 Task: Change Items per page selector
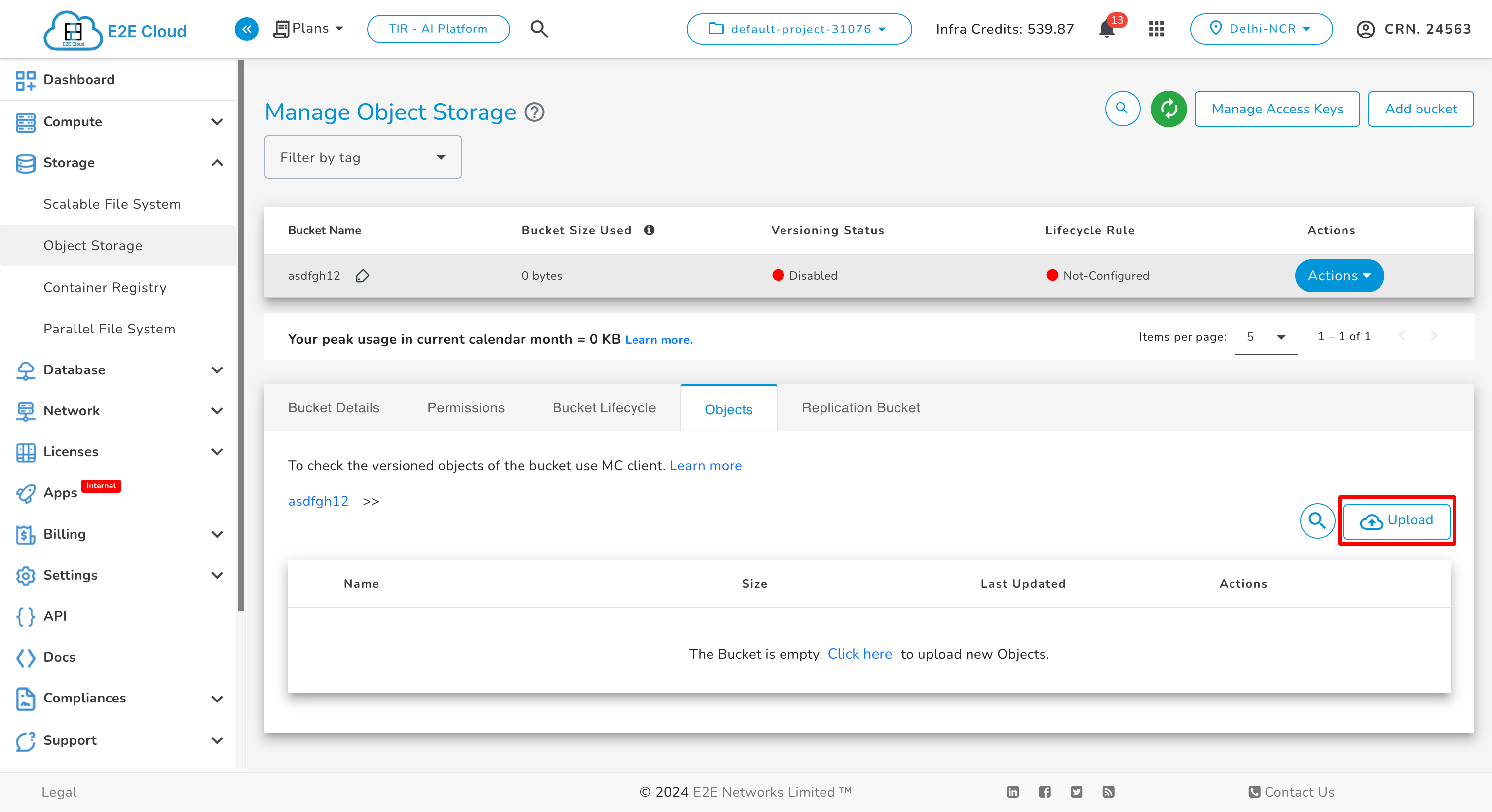point(1266,337)
